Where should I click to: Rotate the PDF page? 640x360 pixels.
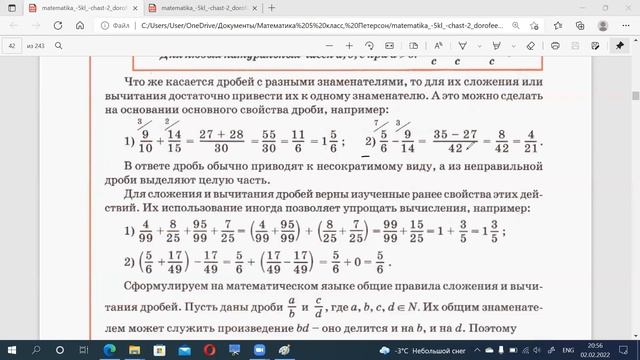[x=369, y=46]
